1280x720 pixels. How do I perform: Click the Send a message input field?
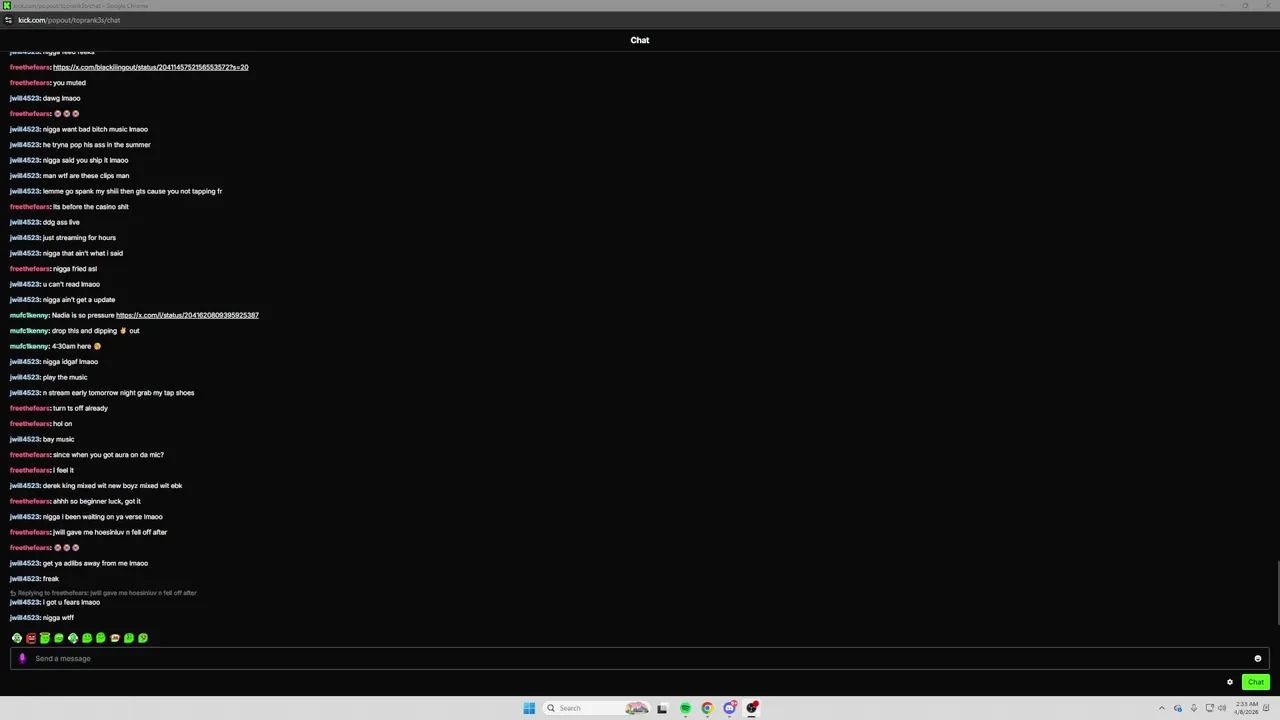click(640, 659)
